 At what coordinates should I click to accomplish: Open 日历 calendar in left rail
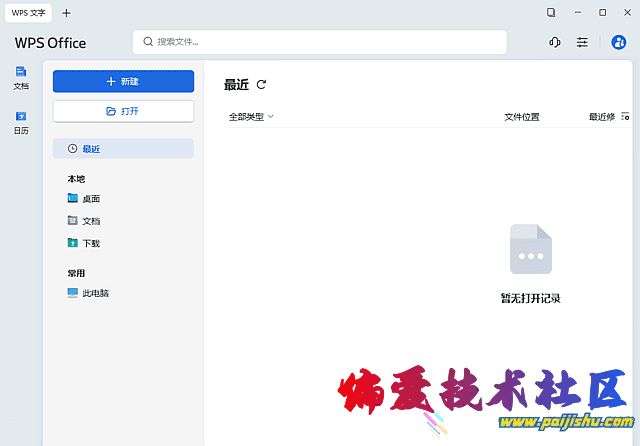pos(21,123)
